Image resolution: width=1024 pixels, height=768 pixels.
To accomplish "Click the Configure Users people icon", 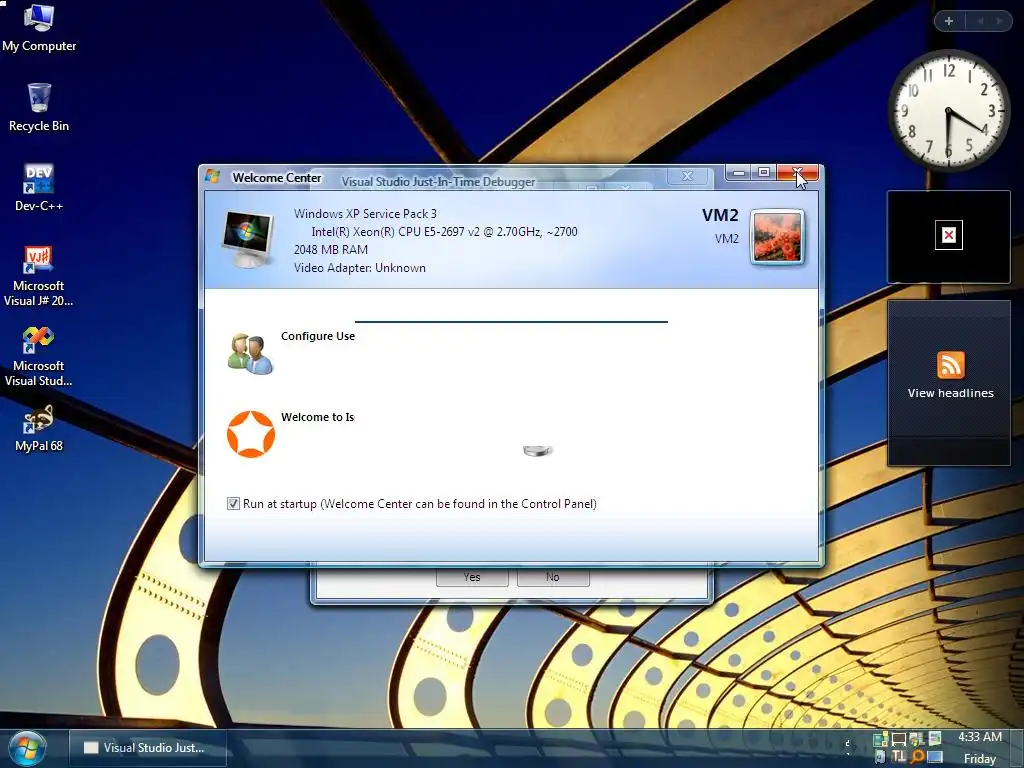I will pyautogui.click(x=250, y=353).
